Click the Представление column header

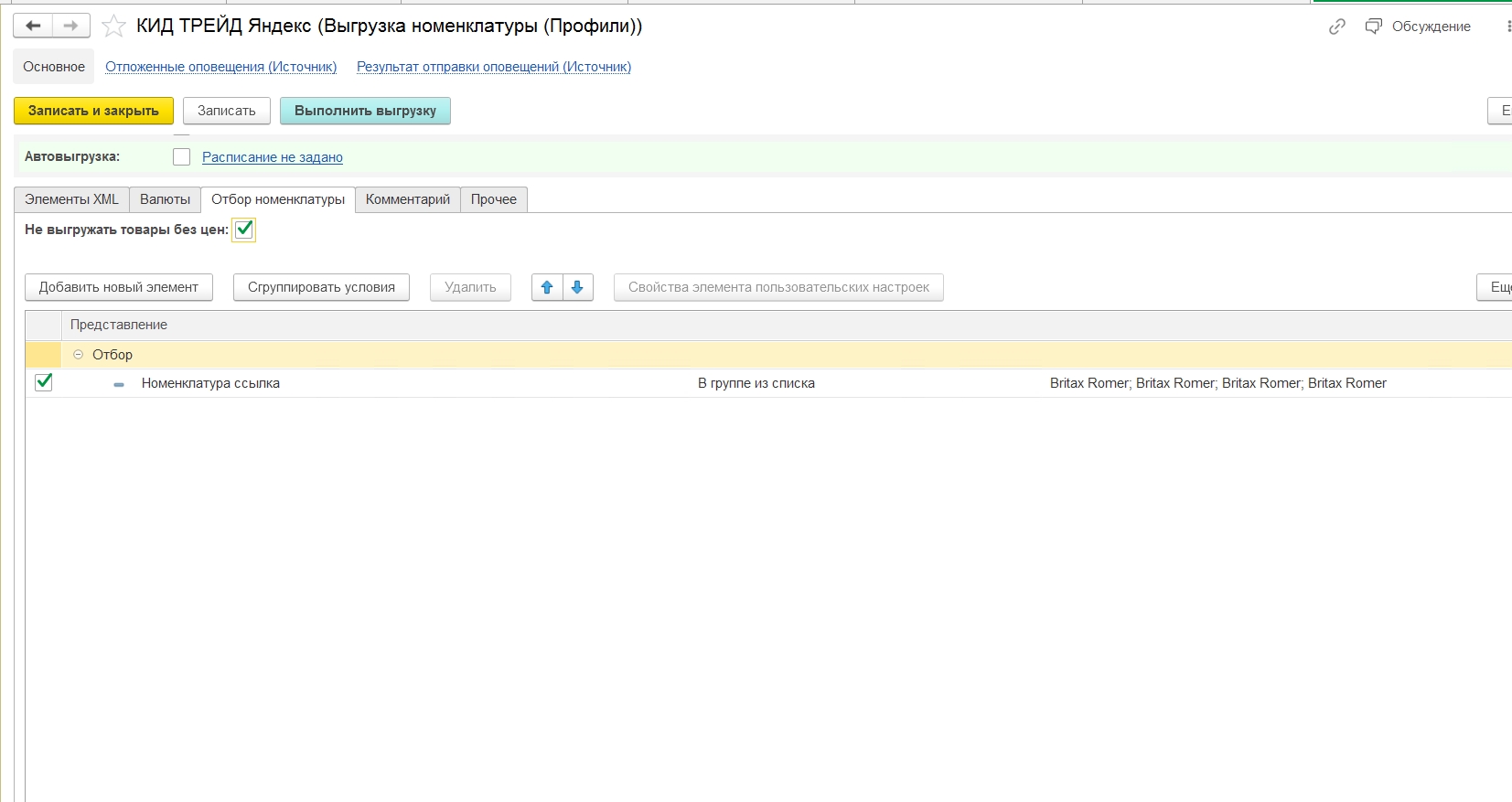pos(119,325)
